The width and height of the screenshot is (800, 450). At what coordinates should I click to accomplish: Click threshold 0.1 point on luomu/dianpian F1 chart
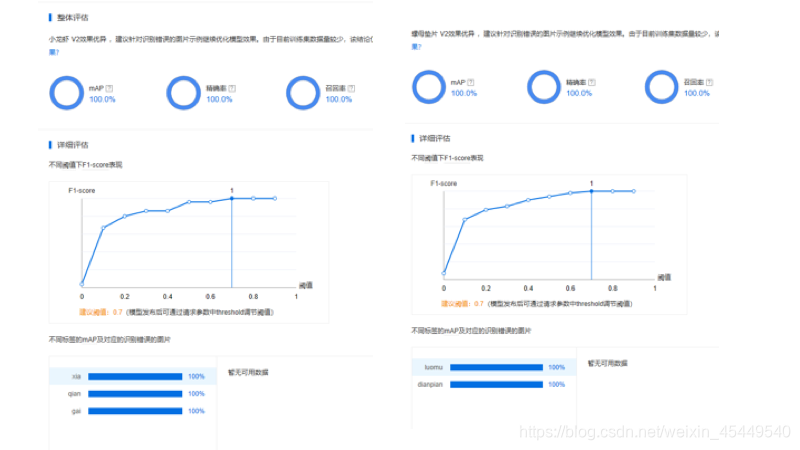pyautogui.click(x=465, y=220)
